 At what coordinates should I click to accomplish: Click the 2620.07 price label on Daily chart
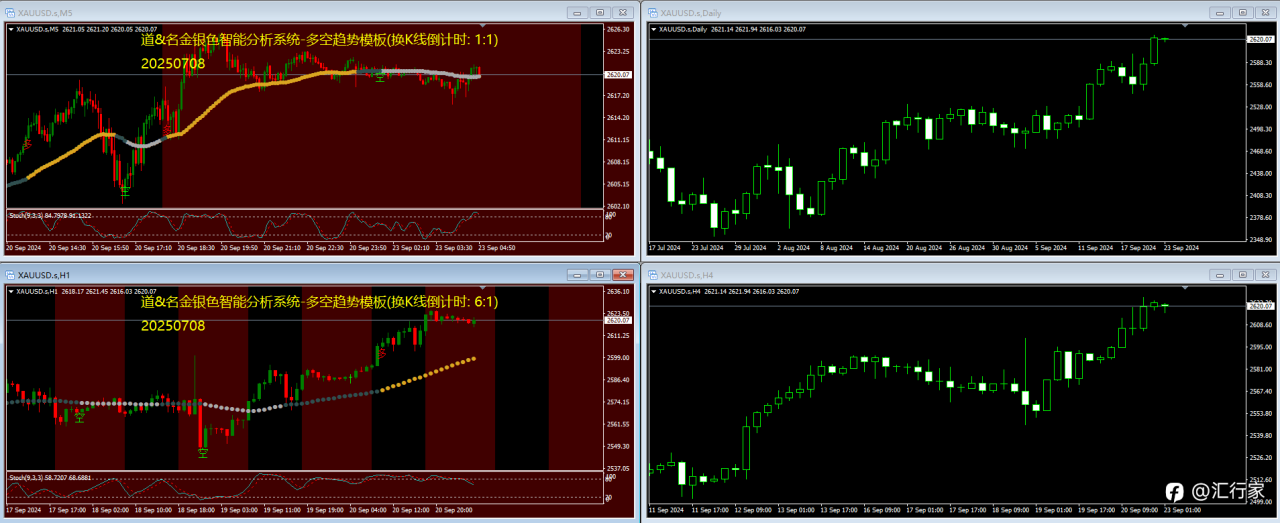(x=1261, y=39)
